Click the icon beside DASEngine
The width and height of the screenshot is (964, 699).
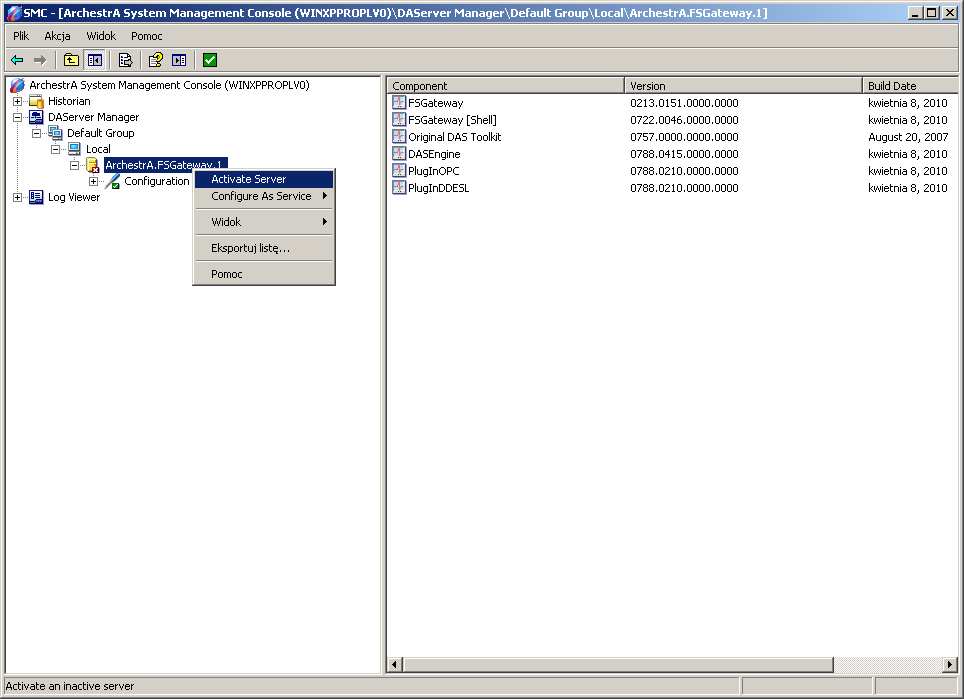(399, 154)
